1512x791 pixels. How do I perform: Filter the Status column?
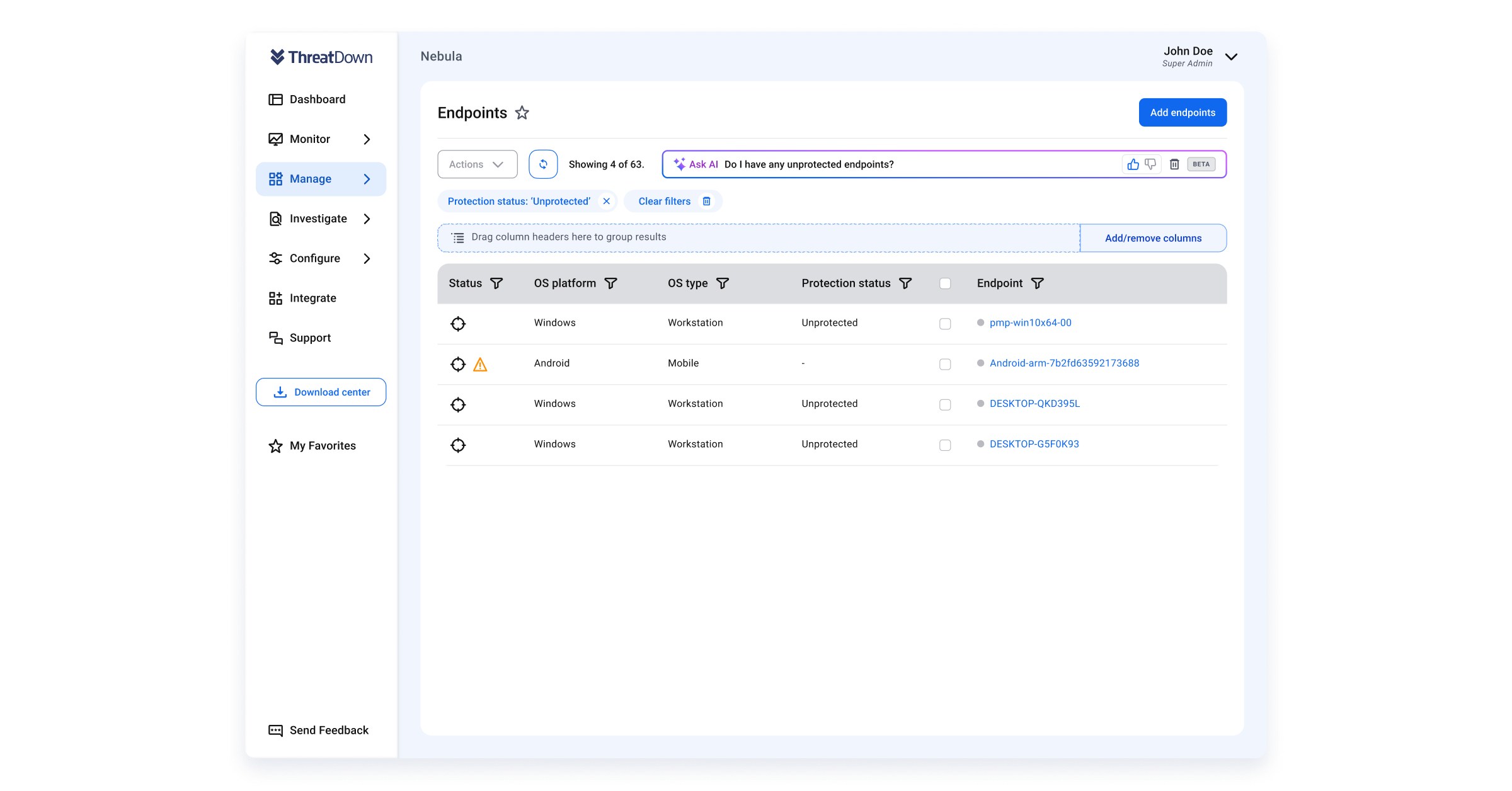point(496,283)
